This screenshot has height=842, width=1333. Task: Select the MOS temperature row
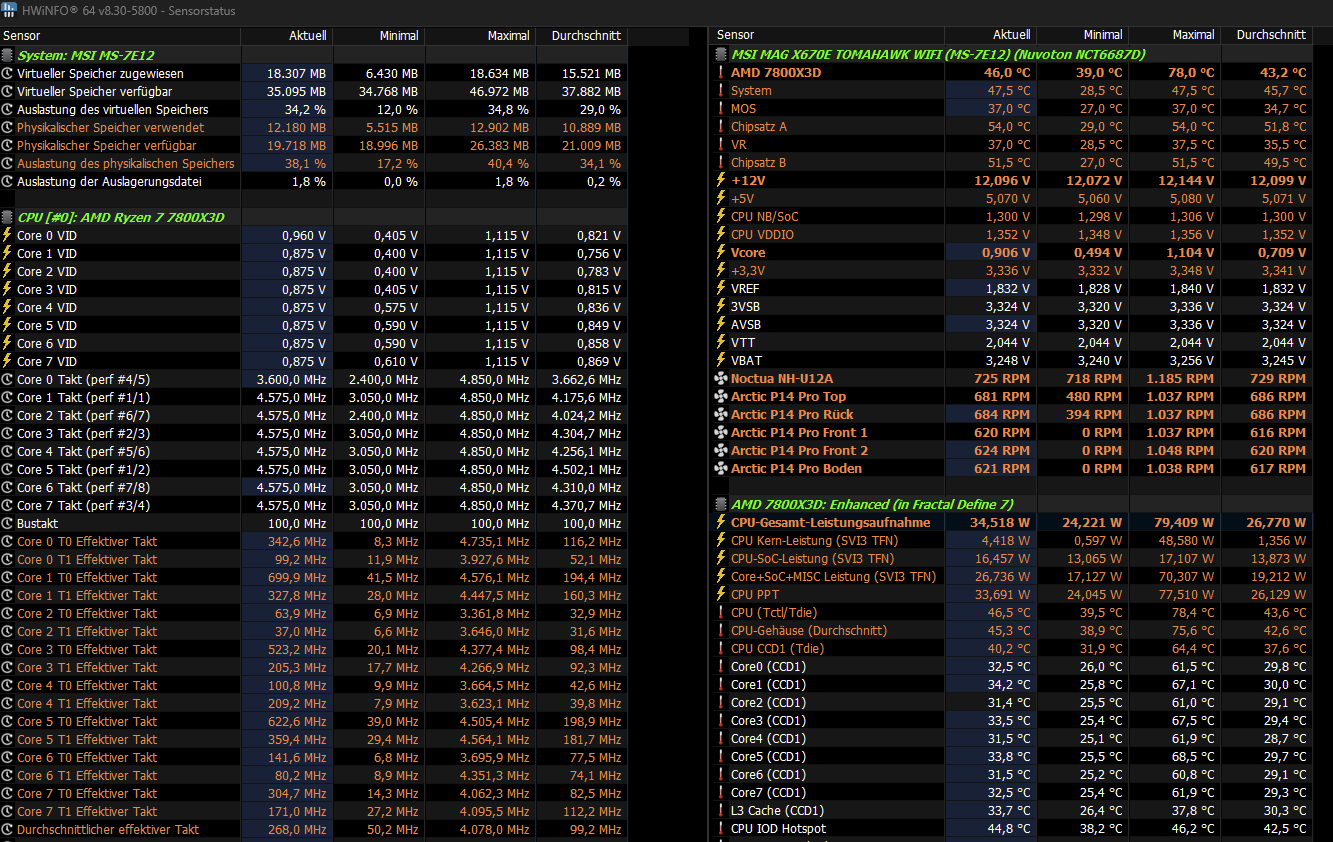click(1010, 109)
